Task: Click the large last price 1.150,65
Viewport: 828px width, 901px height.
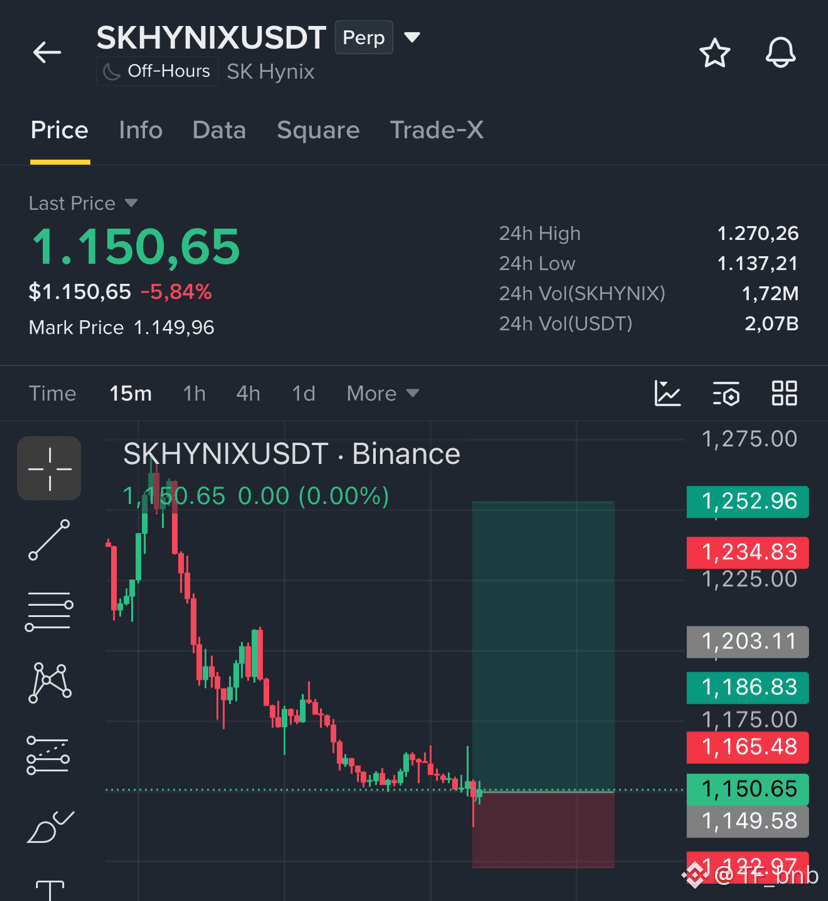Action: pos(136,247)
